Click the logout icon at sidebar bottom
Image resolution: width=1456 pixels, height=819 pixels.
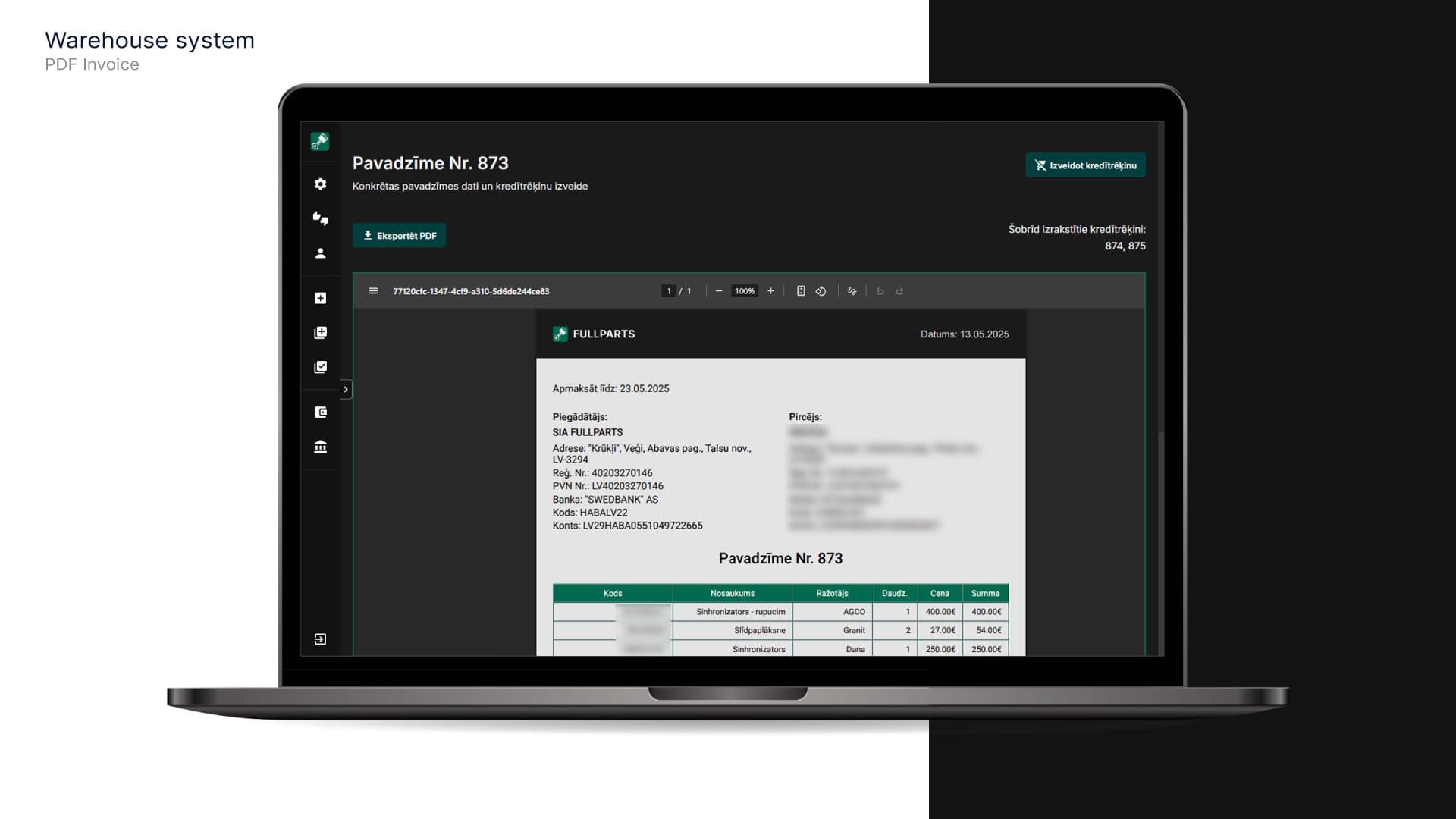point(320,639)
